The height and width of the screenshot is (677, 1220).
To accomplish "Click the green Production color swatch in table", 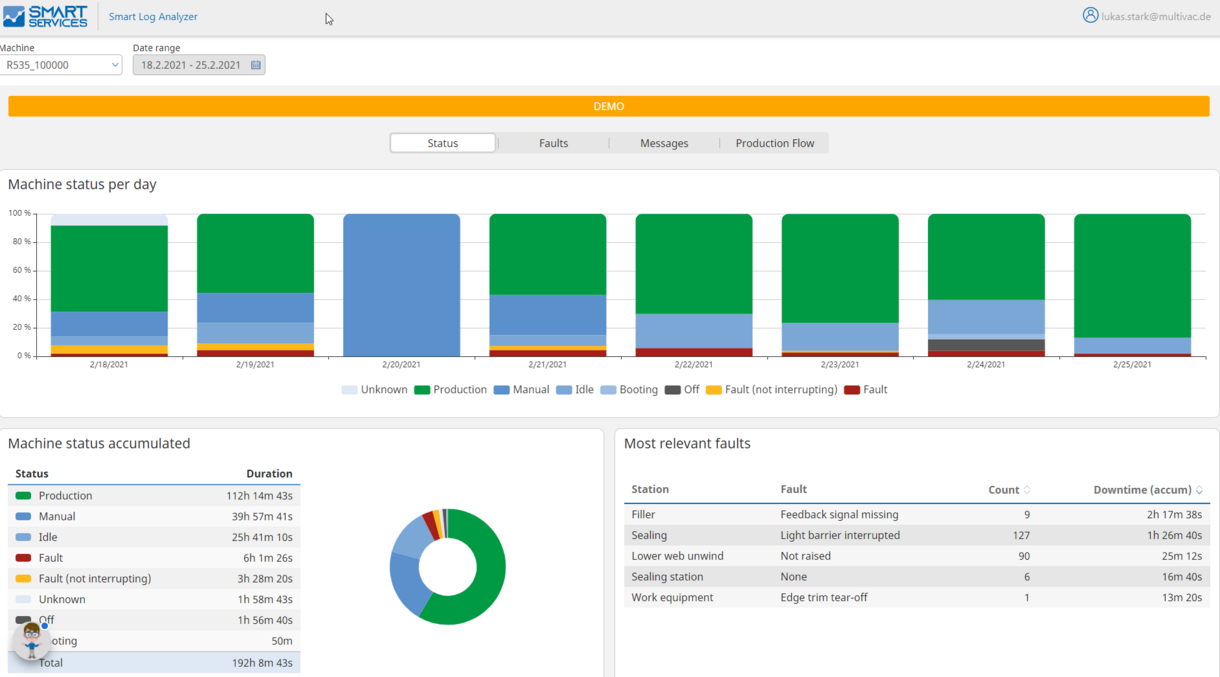I will pos(23,496).
